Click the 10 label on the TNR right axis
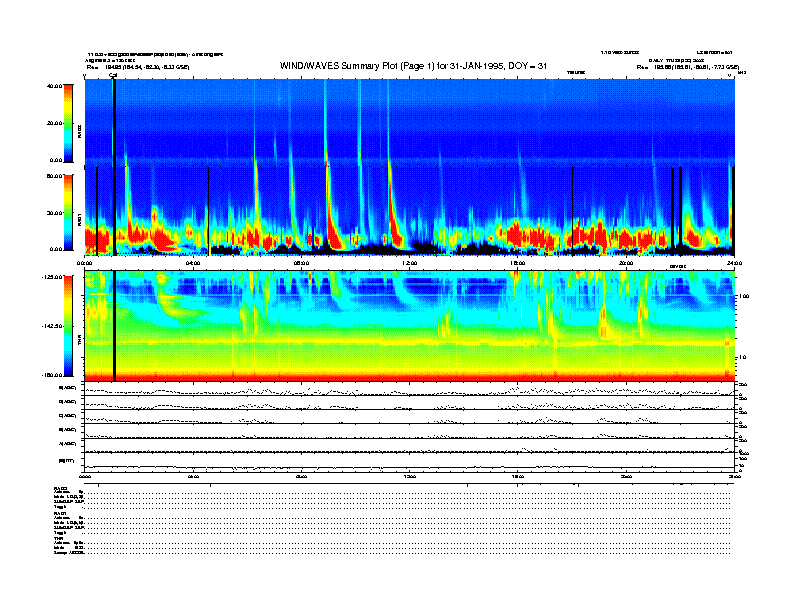792x612 pixels. 743,358
